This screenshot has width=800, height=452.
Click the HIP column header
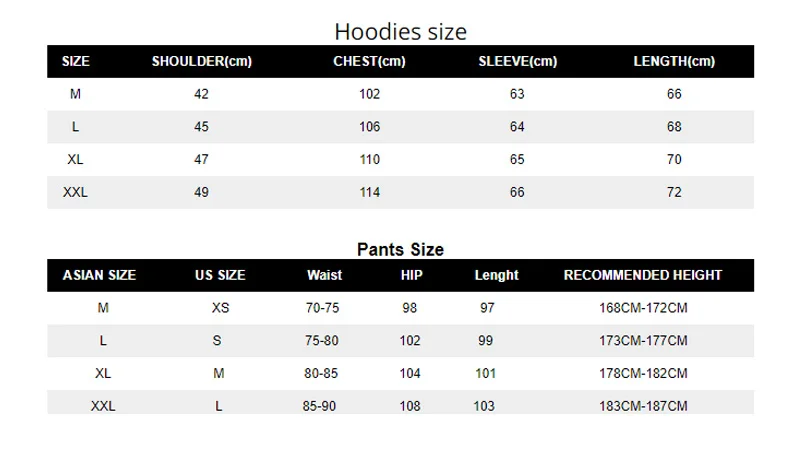(411, 275)
